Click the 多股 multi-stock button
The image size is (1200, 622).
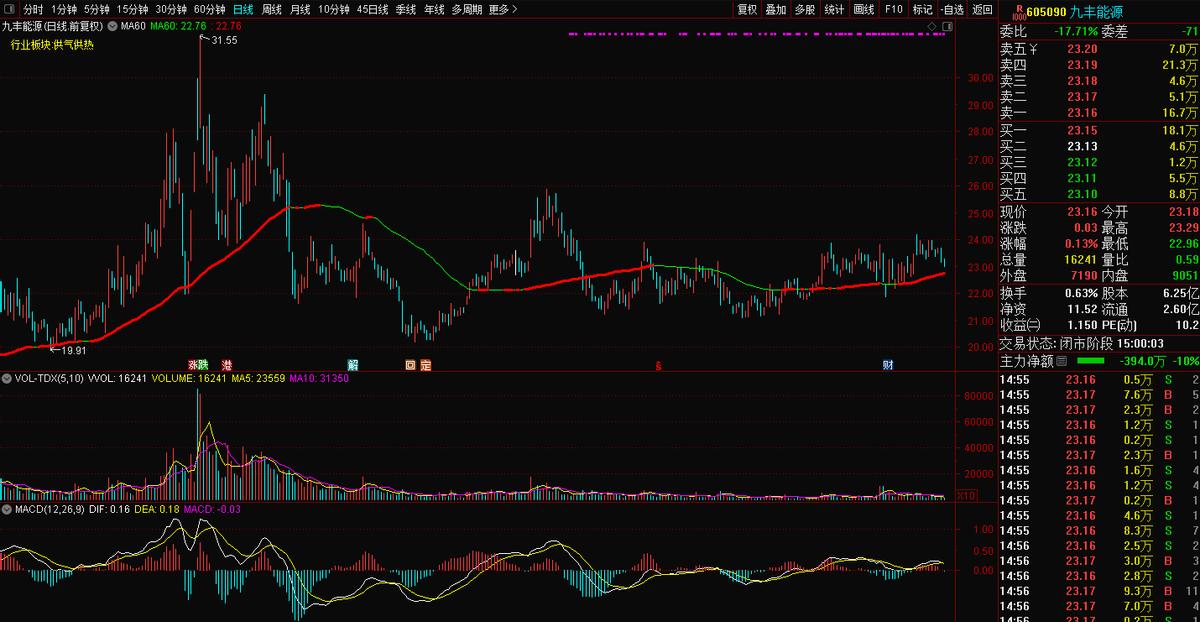click(x=805, y=9)
